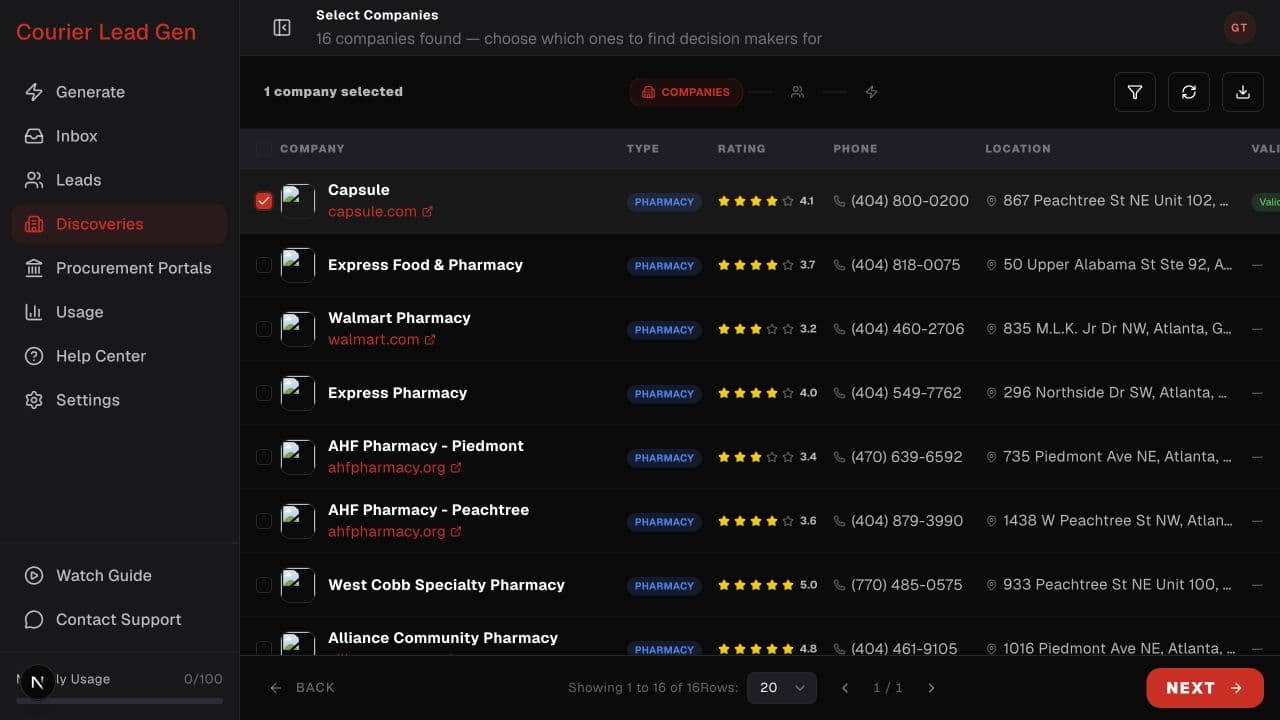Click phone icon for (404) 800-0200
Viewport: 1280px width, 720px height.
(x=839, y=201)
